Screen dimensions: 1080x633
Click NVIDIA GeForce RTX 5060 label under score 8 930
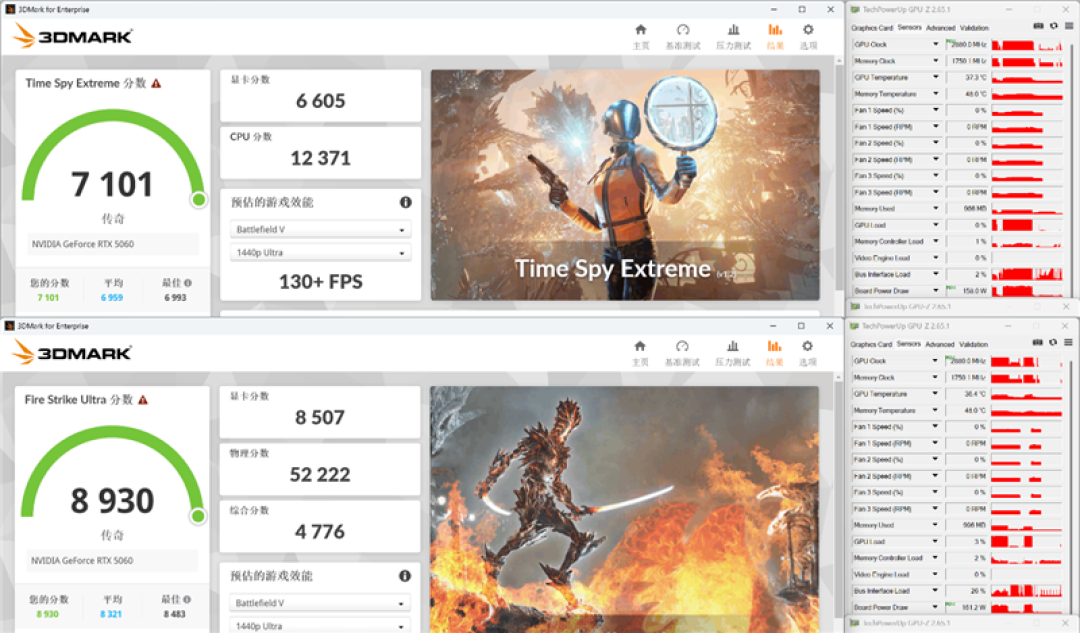click(x=82, y=561)
